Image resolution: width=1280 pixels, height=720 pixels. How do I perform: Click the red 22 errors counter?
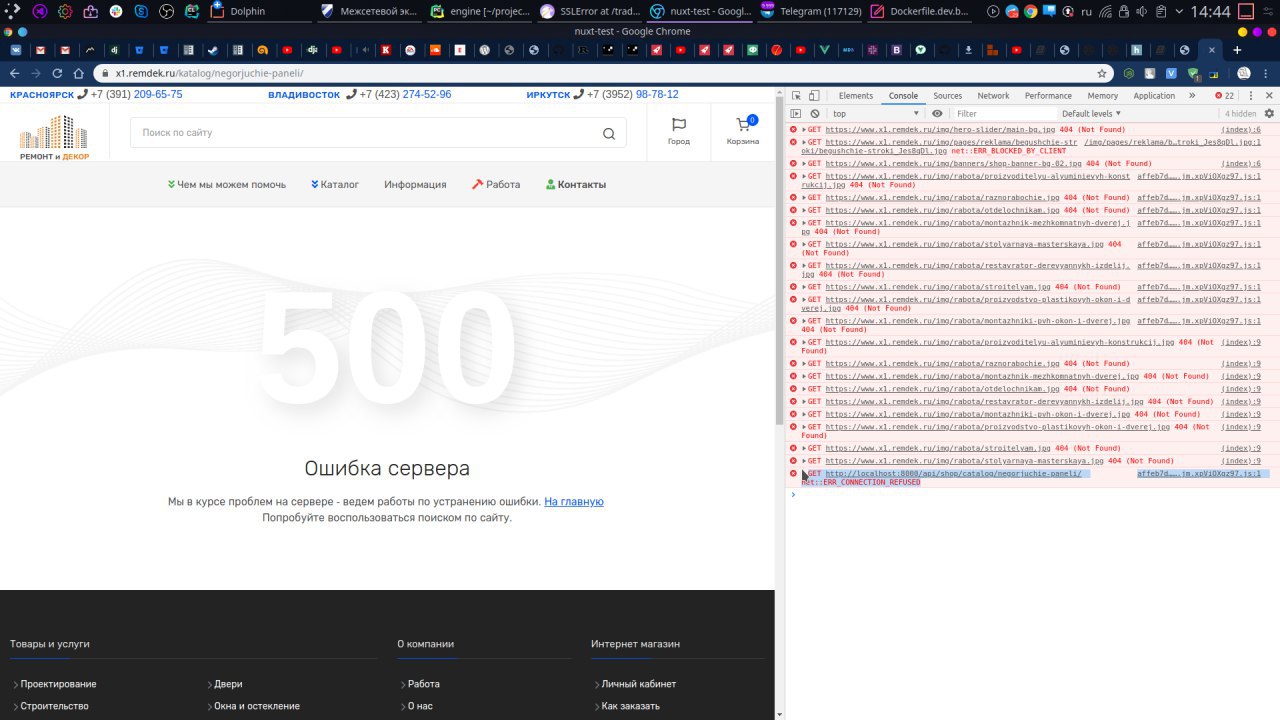(x=1224, y=96)
